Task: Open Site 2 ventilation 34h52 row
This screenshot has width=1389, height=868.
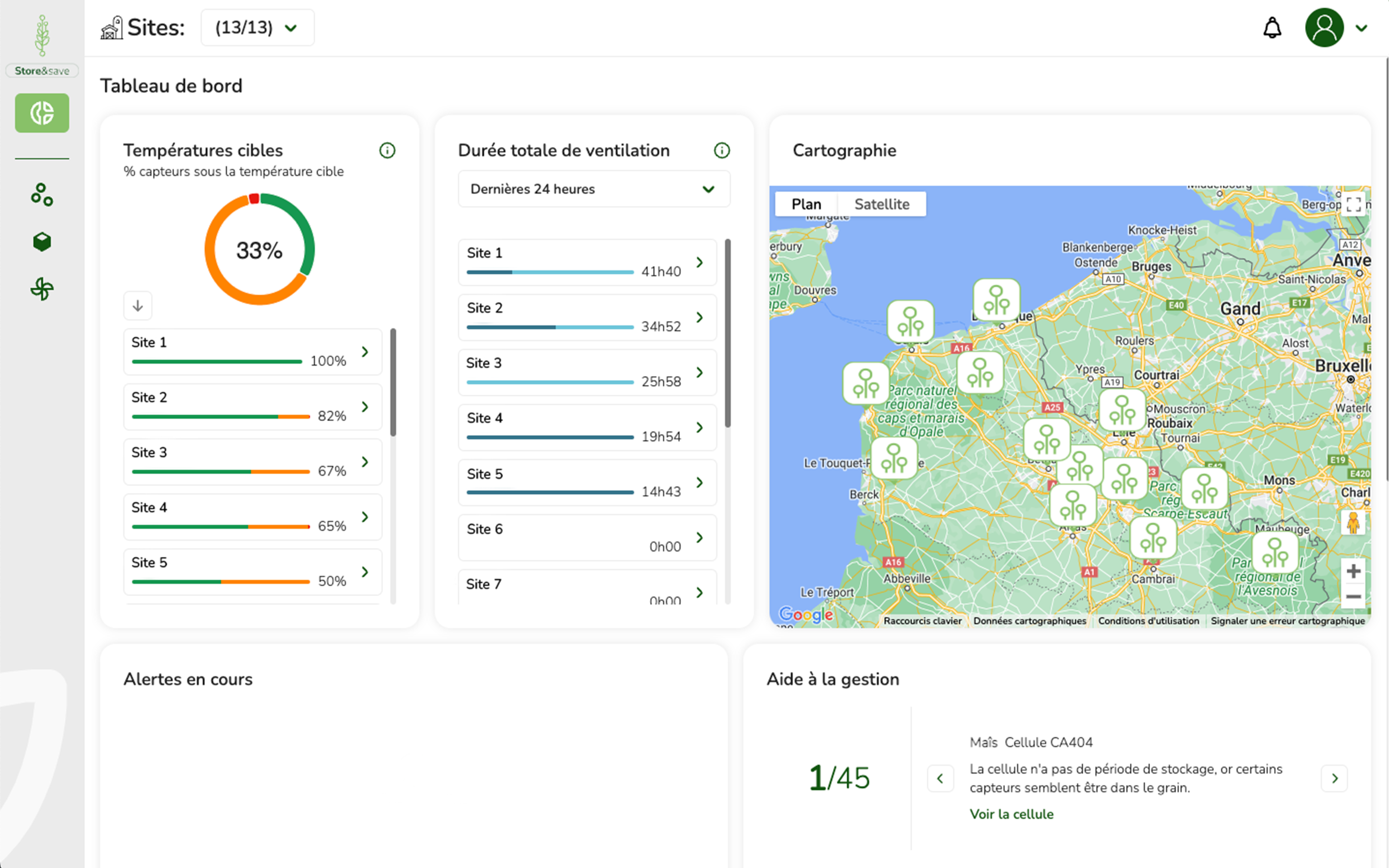Action: (587, 317)
